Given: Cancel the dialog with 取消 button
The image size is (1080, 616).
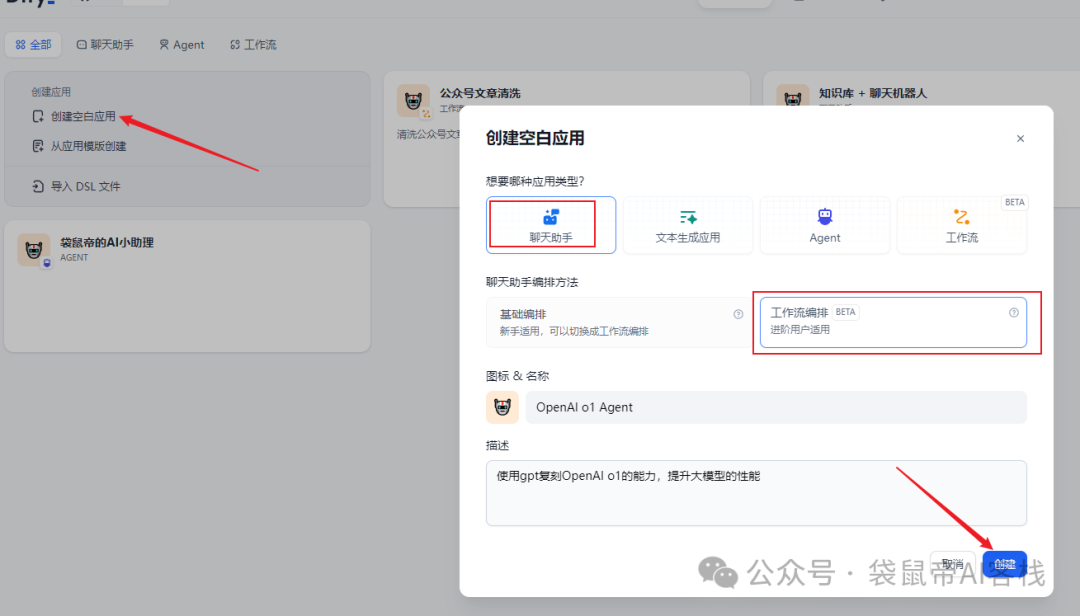Looking at the screenshot, I should click(953, 564).
